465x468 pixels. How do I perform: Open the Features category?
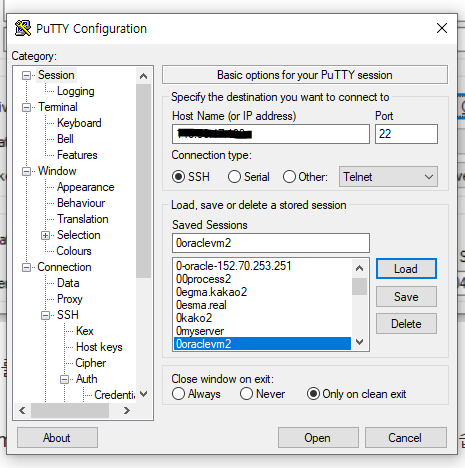coord(77,155)
